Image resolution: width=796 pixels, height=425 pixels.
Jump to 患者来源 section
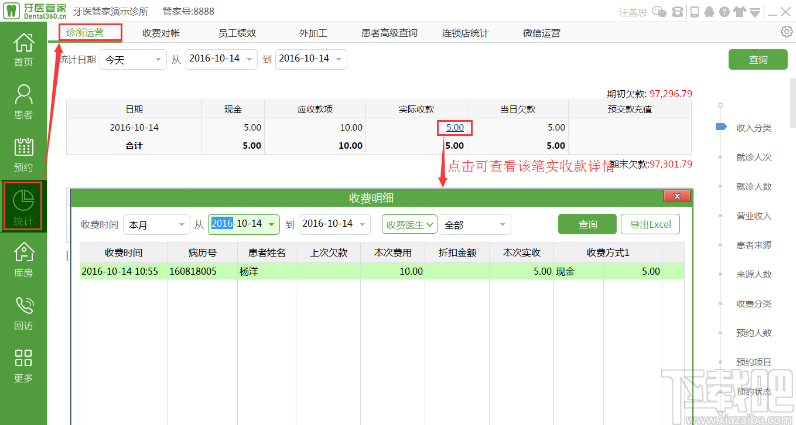[x=754, y=245]
